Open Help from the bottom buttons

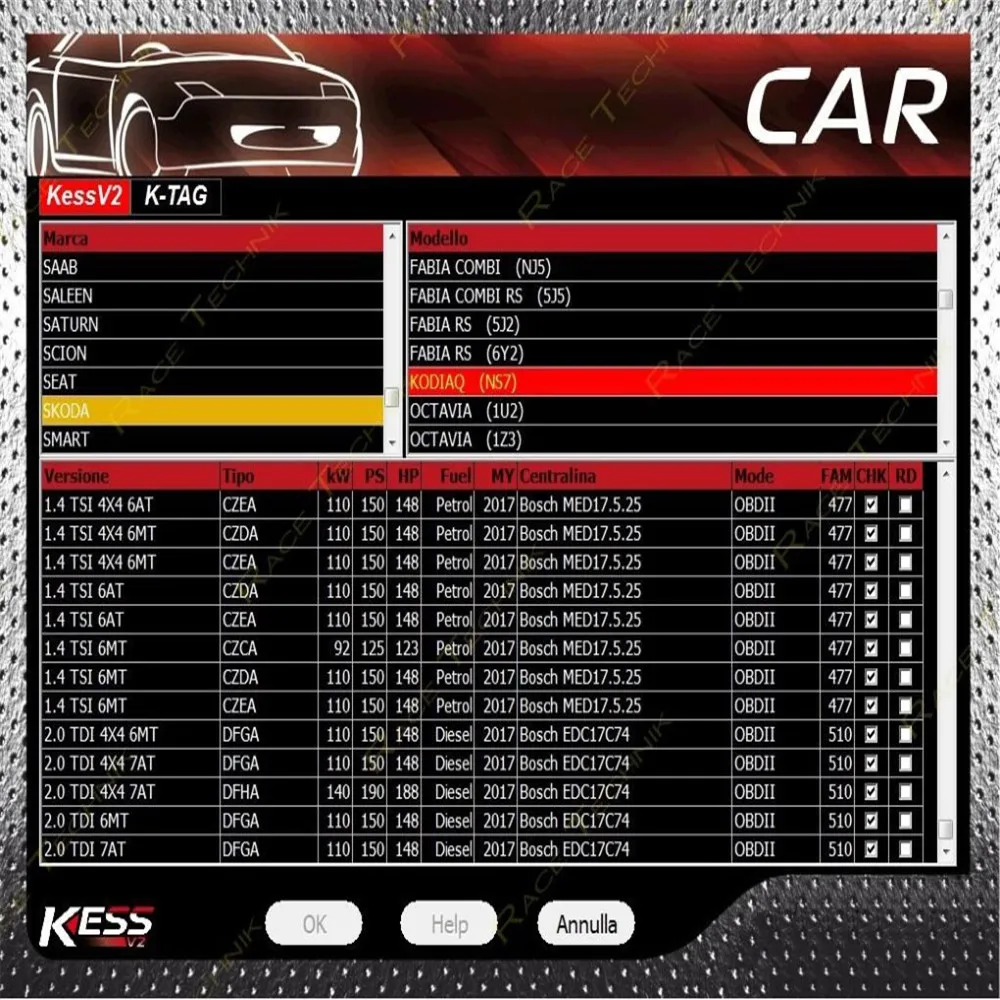pos(449,923)
